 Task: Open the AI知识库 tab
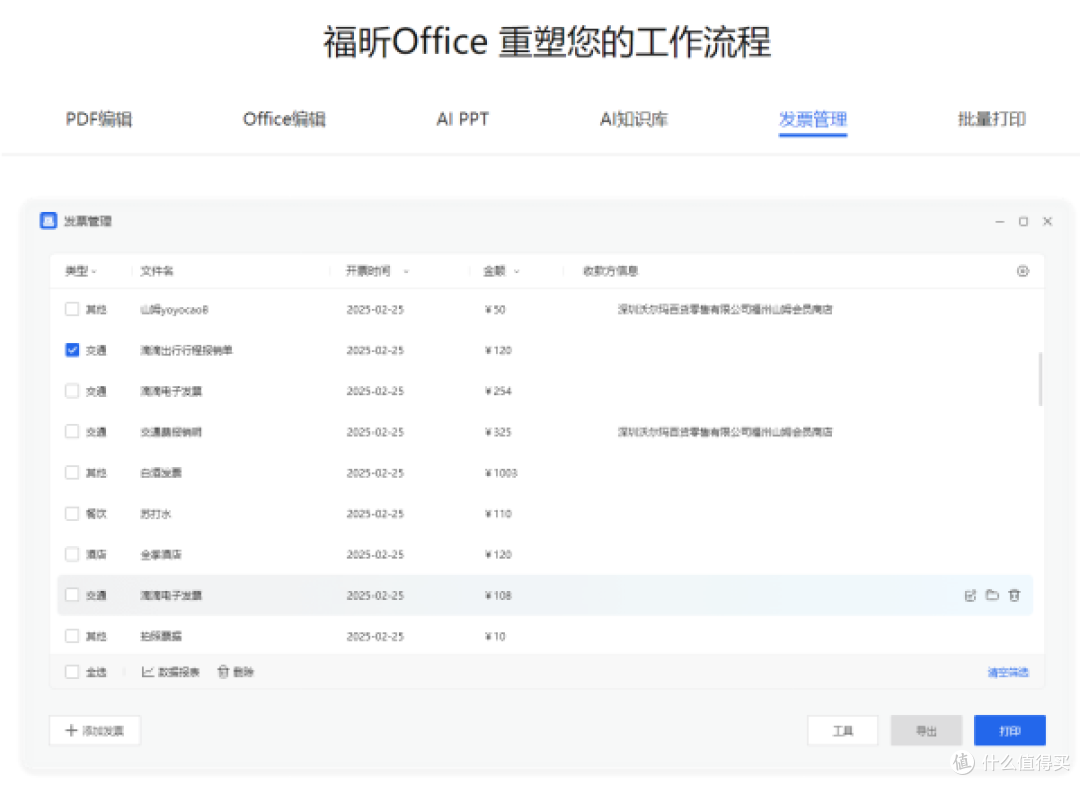point(634,119)
